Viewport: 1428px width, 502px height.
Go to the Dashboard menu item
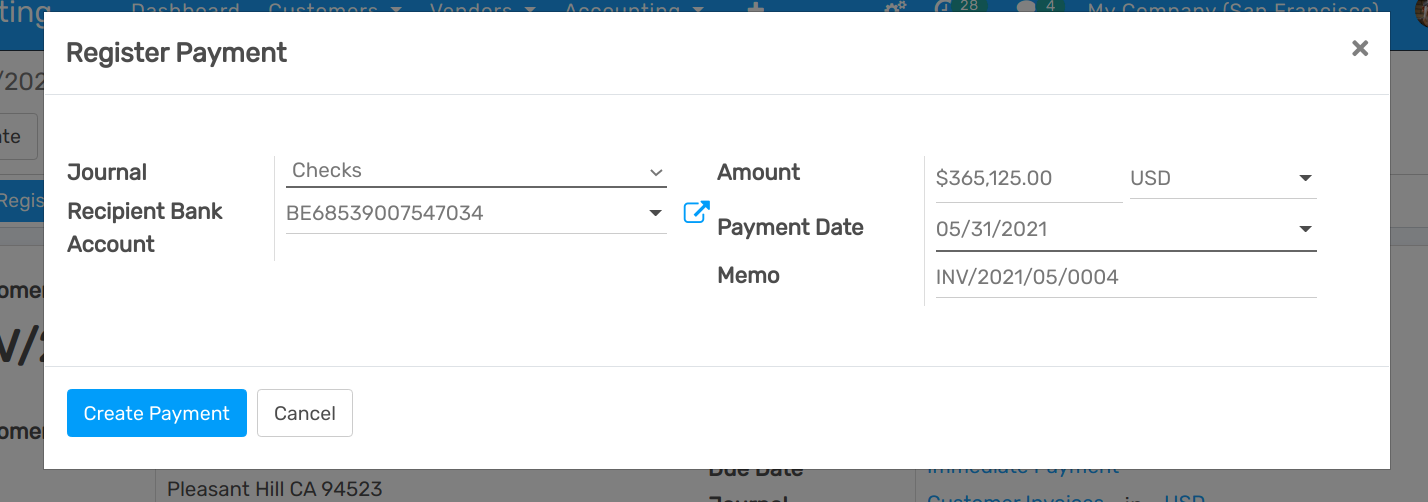click(186, 8)
